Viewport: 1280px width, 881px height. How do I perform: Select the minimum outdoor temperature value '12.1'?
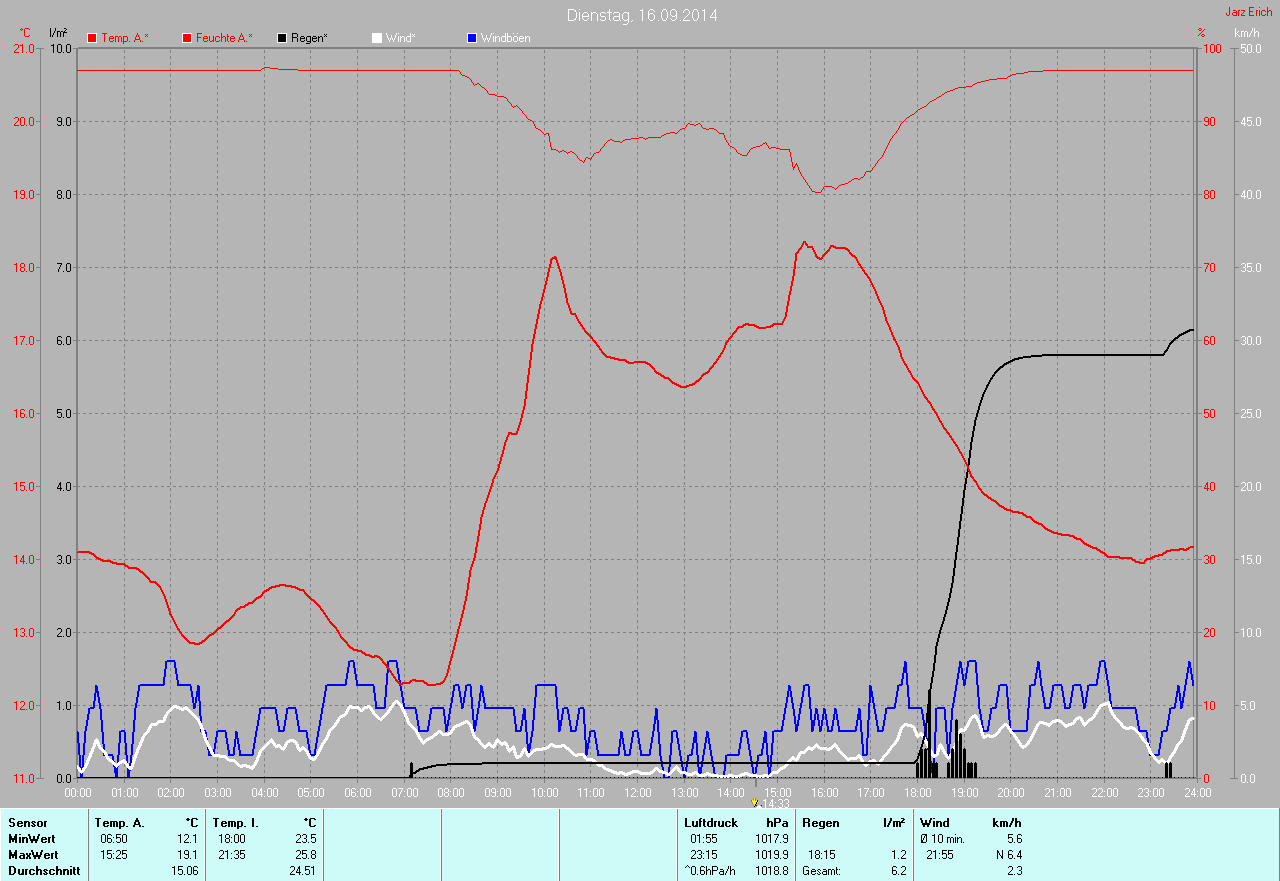(188, 838)
